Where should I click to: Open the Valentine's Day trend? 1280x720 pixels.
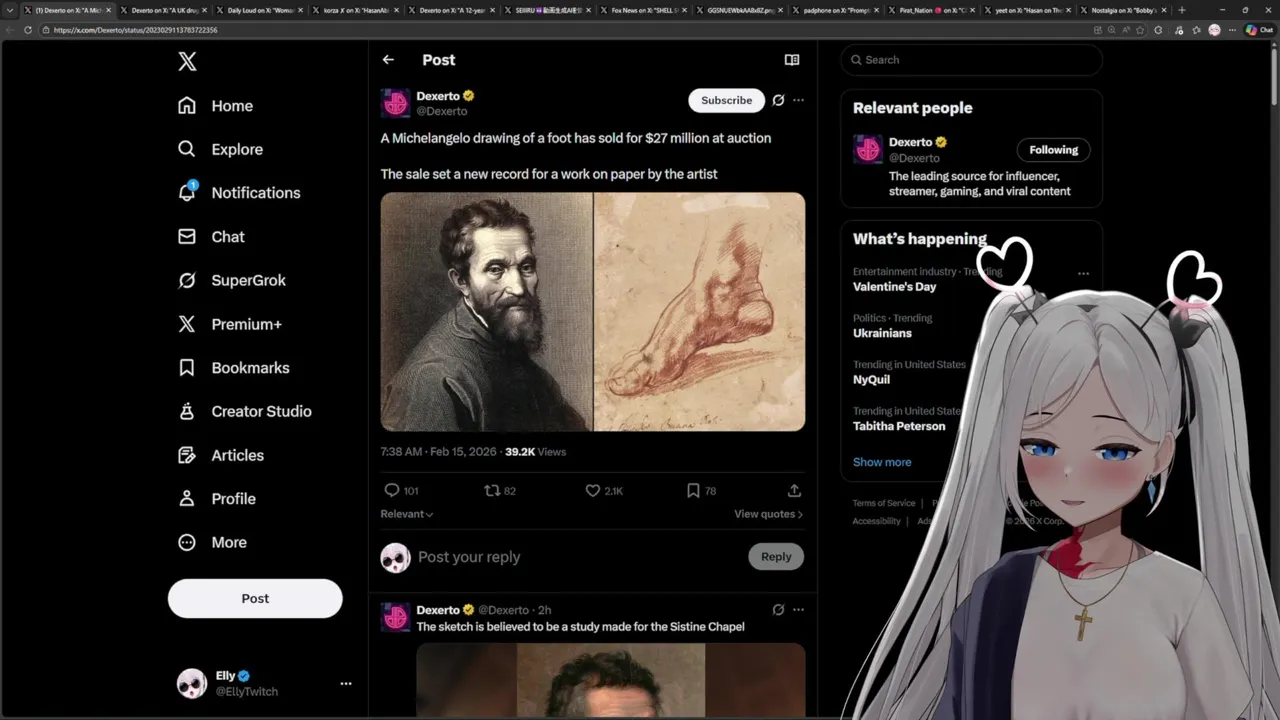(894, 287)
